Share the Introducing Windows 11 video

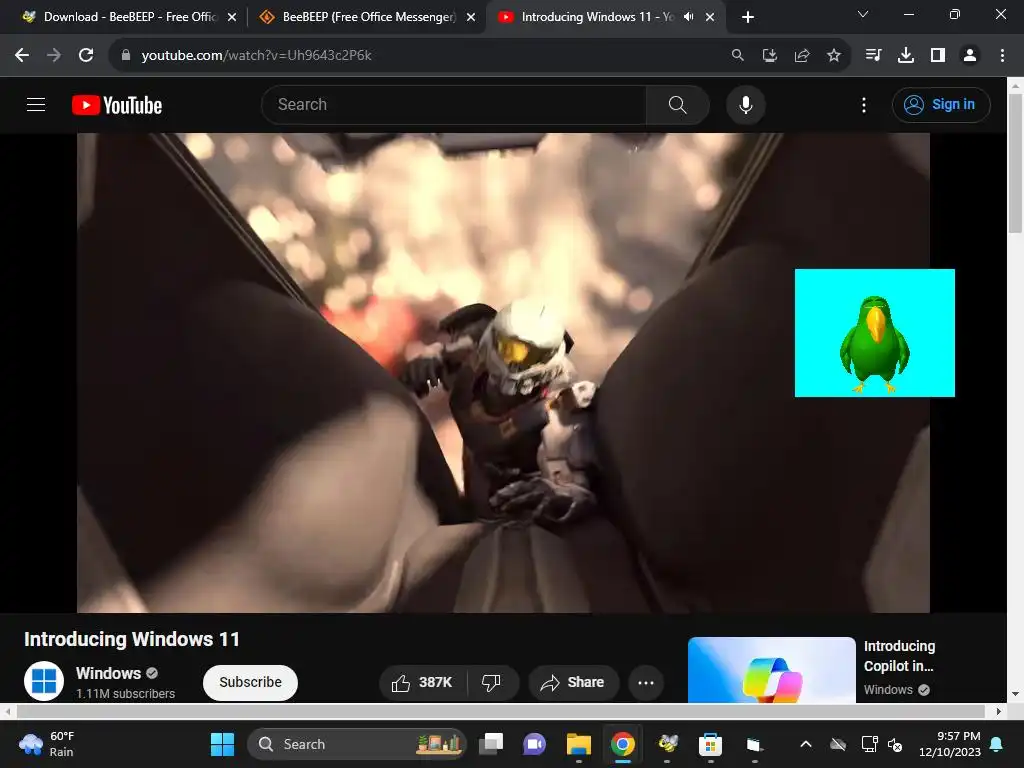point(573,682)
